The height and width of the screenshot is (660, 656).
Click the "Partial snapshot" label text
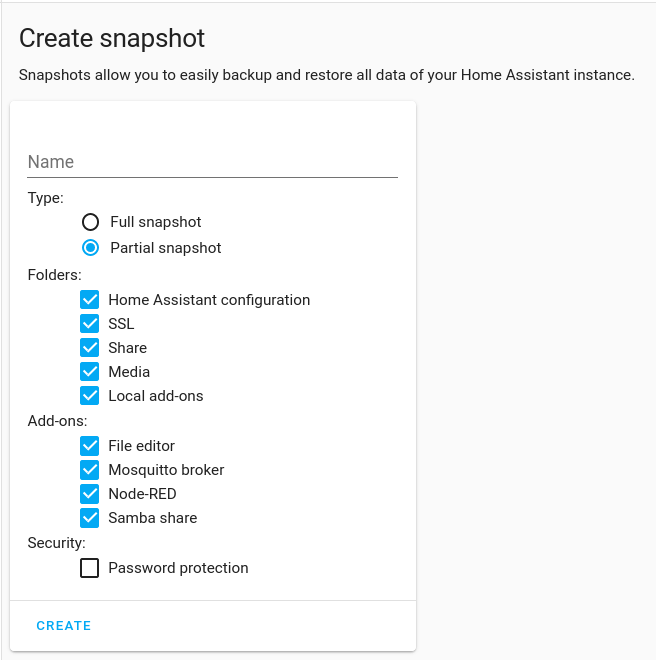point(165,248)
